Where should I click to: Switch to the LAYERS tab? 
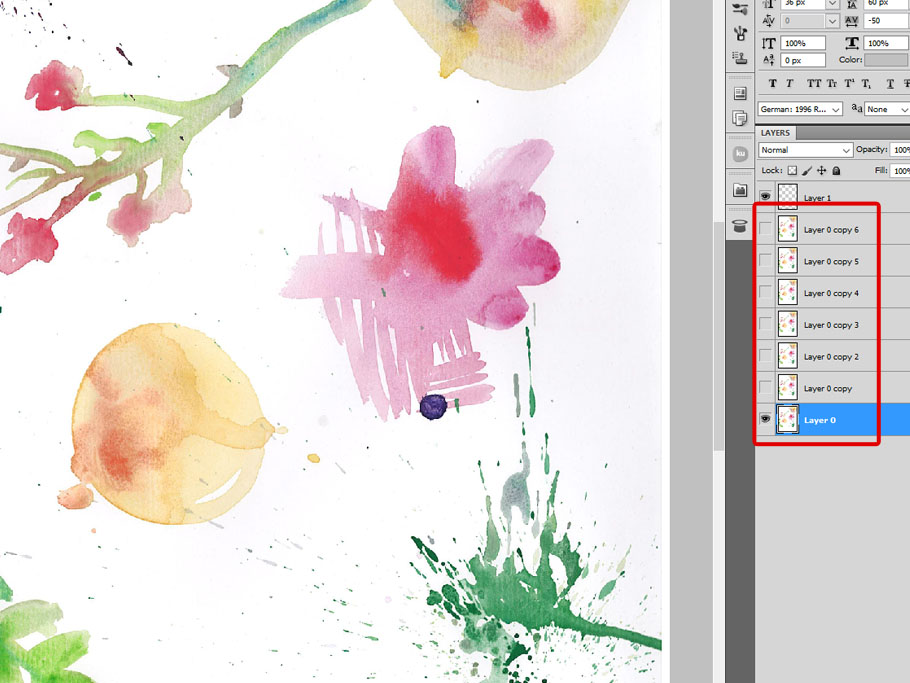pyautogui.click(x=775, y=132)
